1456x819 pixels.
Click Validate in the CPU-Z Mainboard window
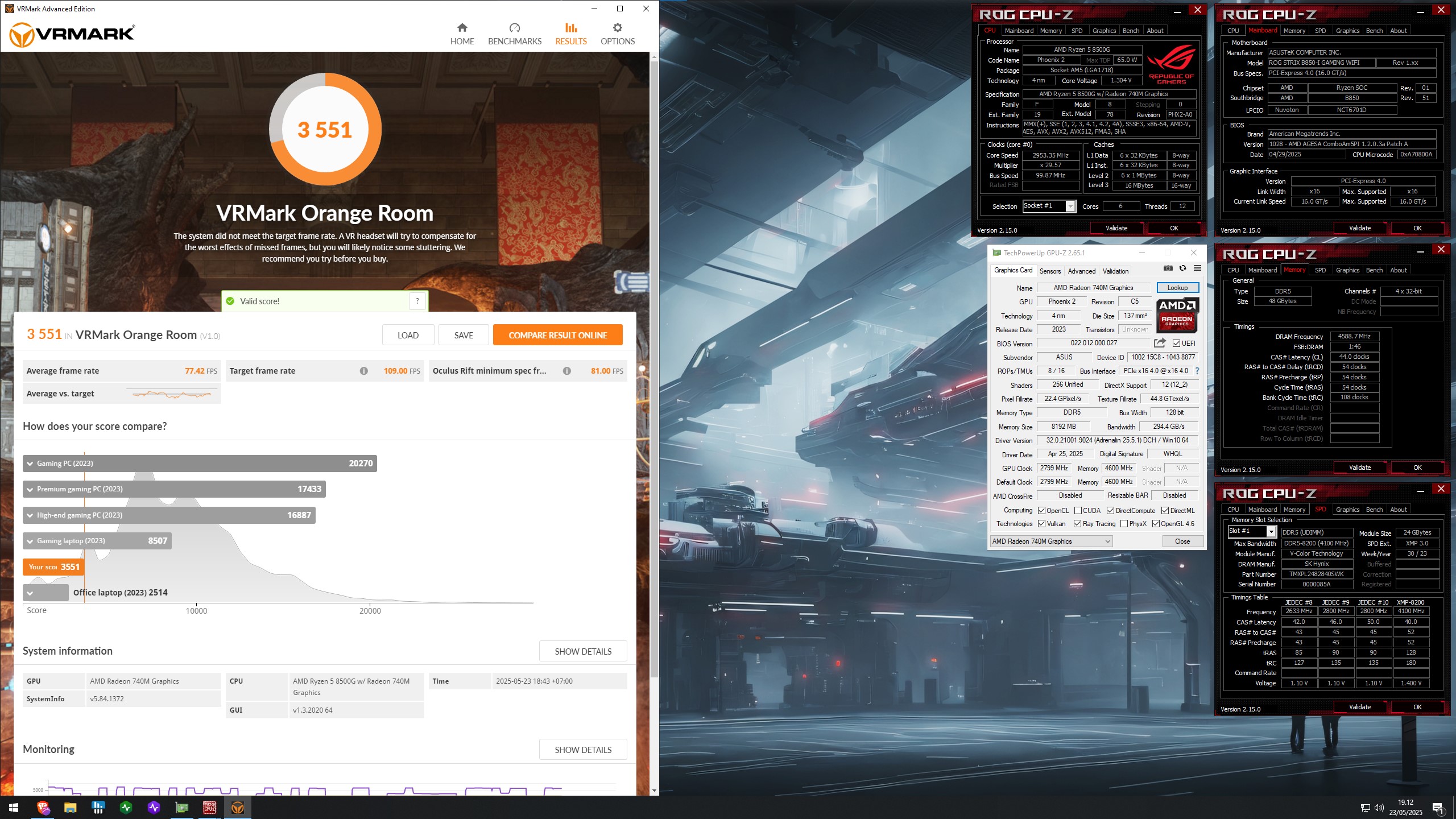[1360, 228]
